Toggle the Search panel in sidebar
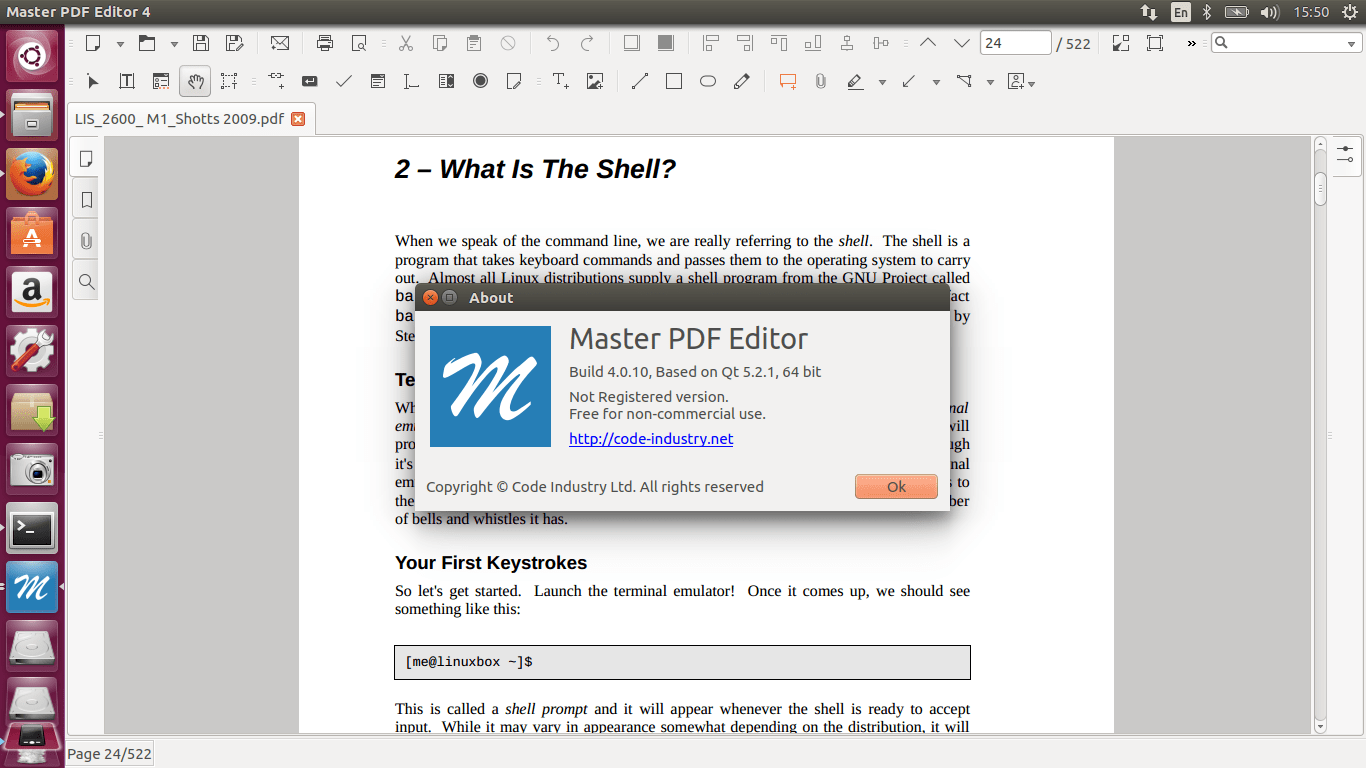This screenshot has width=1366, height=768. (86, 282)
